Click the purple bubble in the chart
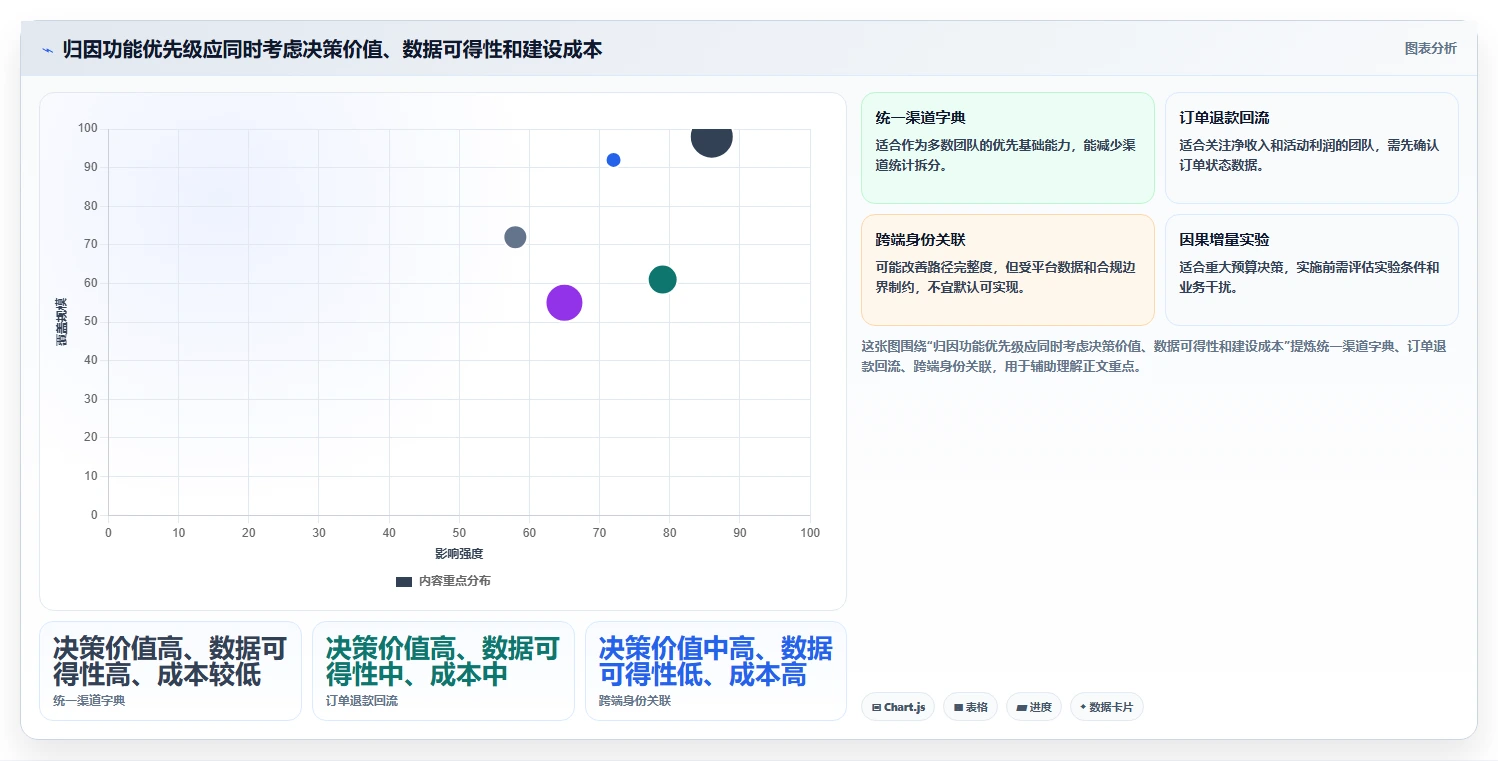 tap(564, 303)
